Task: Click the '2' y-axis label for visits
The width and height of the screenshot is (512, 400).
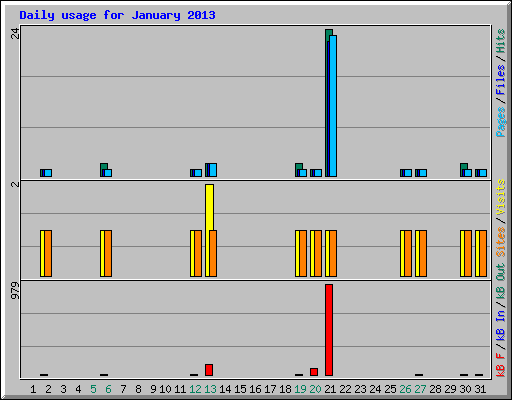Action: 15,184
